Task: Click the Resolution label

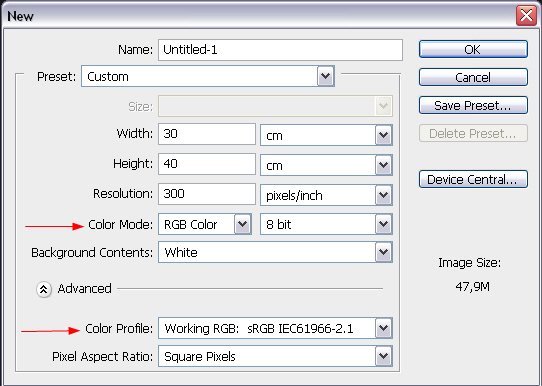Action: (x=123, y=194)
